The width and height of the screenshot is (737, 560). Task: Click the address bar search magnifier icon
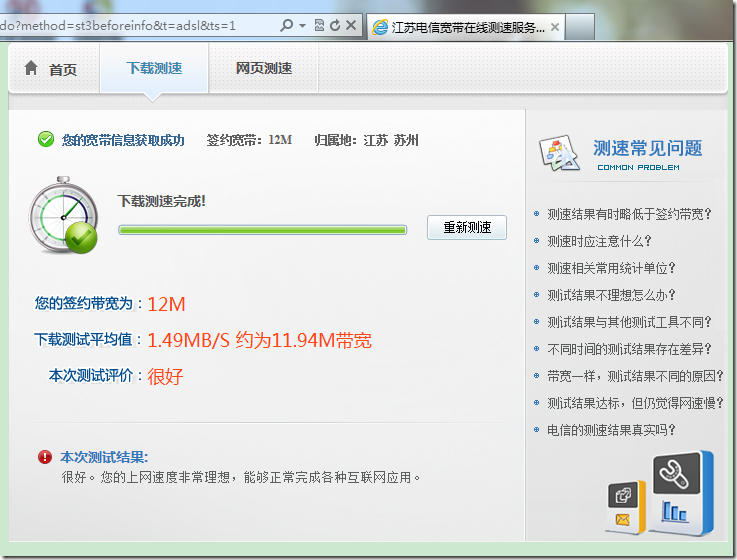[286, 25]
